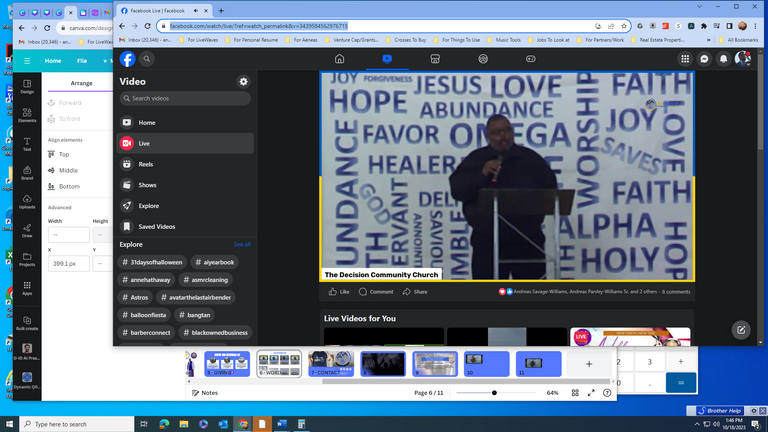Switch to Canva Arrange tab

81,83
